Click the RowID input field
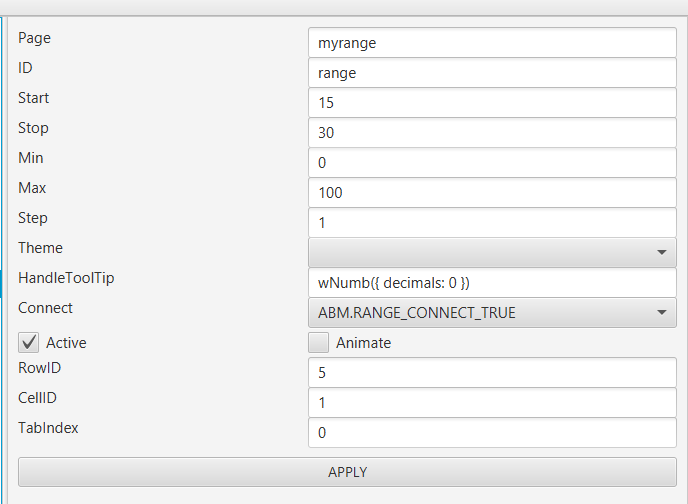The width and height of the screenshot is (688, 504). pos(492,373)
